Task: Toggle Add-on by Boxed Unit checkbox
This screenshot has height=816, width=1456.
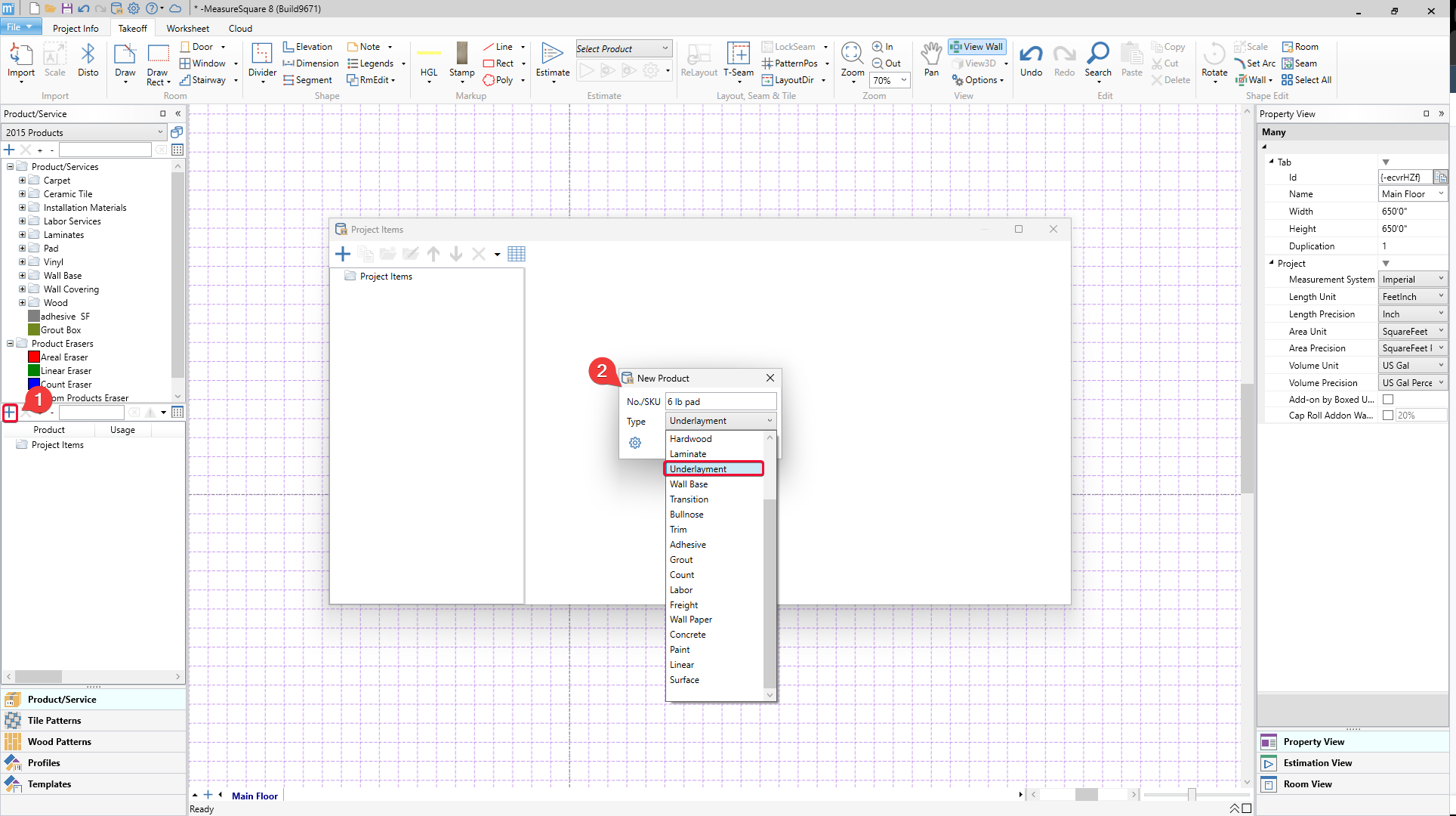Action: tap(1387, 400)
